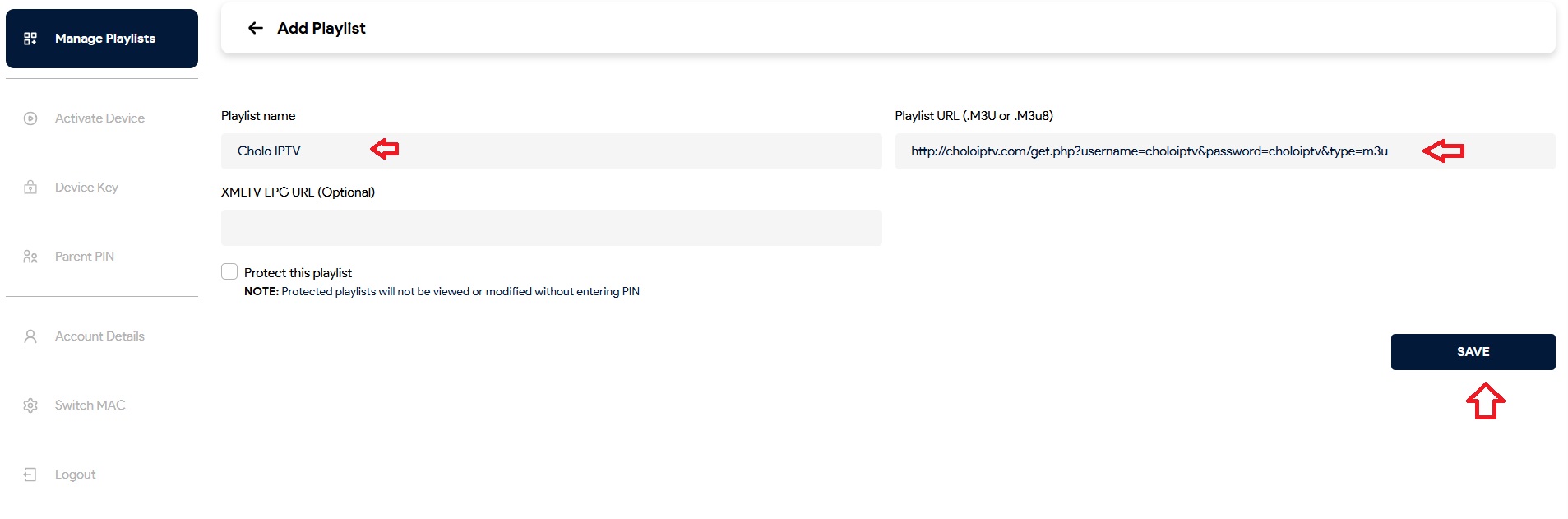The height and width of the screenshot is (519, 1568).
Task: Click the XMLTV EPG URL field
Action: [551, 228]
